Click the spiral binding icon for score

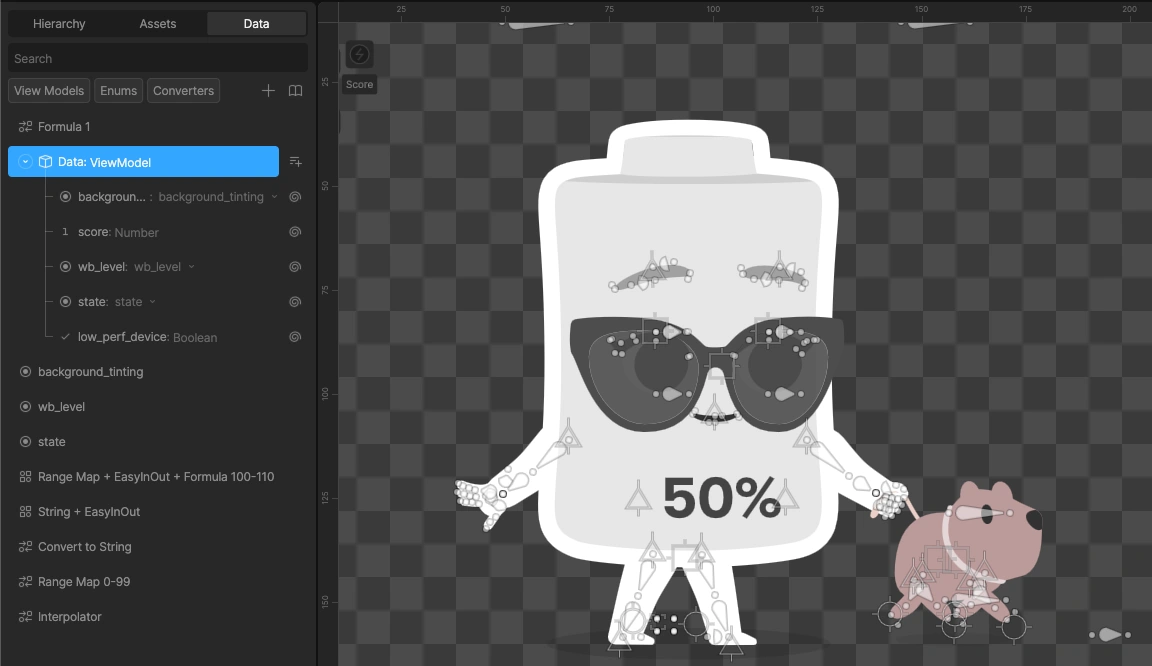pos(295,232)
